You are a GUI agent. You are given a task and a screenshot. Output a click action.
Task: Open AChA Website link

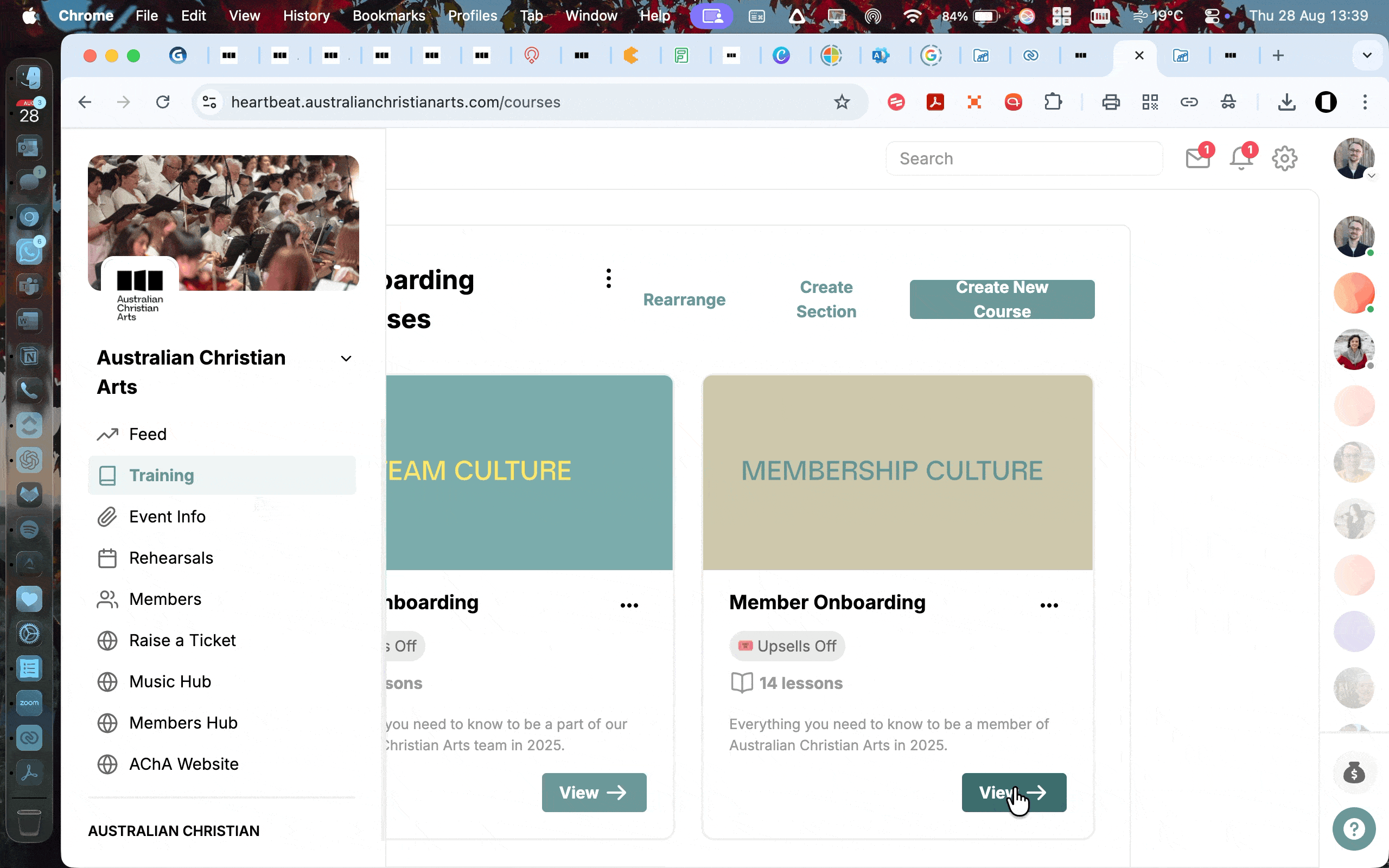click(221, 764)
